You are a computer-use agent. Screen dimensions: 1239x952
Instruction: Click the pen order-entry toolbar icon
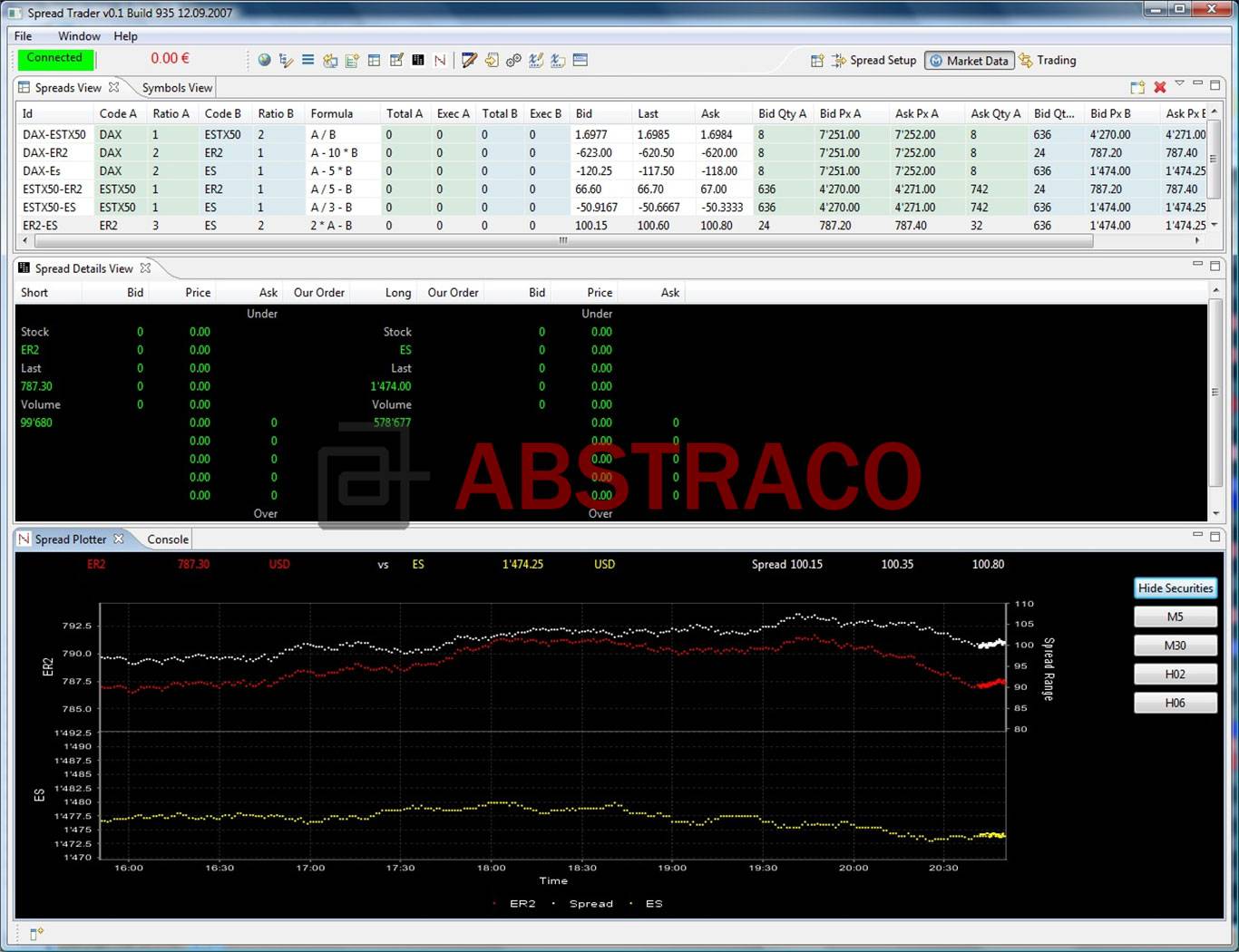point(468,60)
